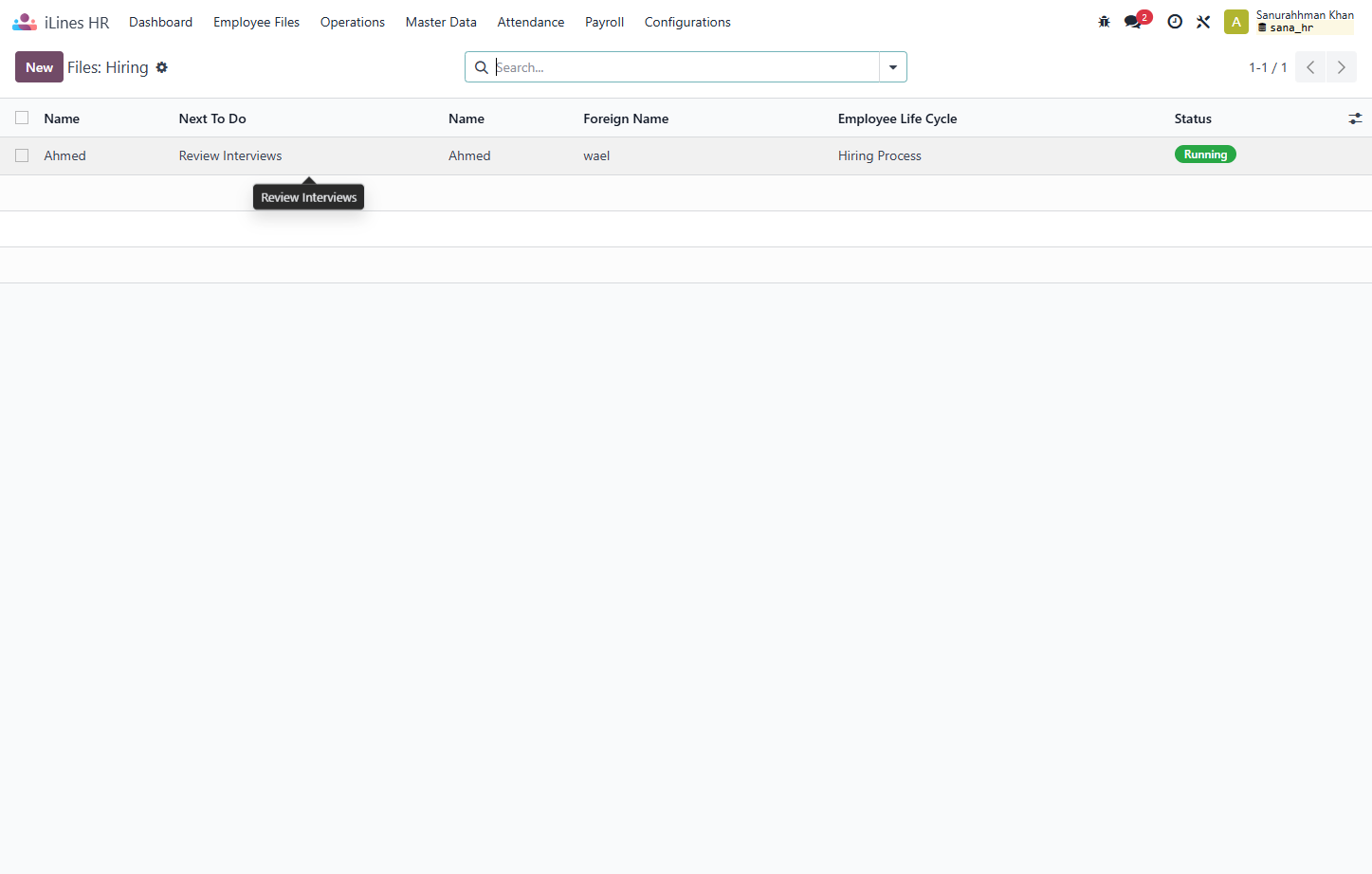Open the activities clock icon
Viewport: 1372px width, 874px height.
[1175, 22]
